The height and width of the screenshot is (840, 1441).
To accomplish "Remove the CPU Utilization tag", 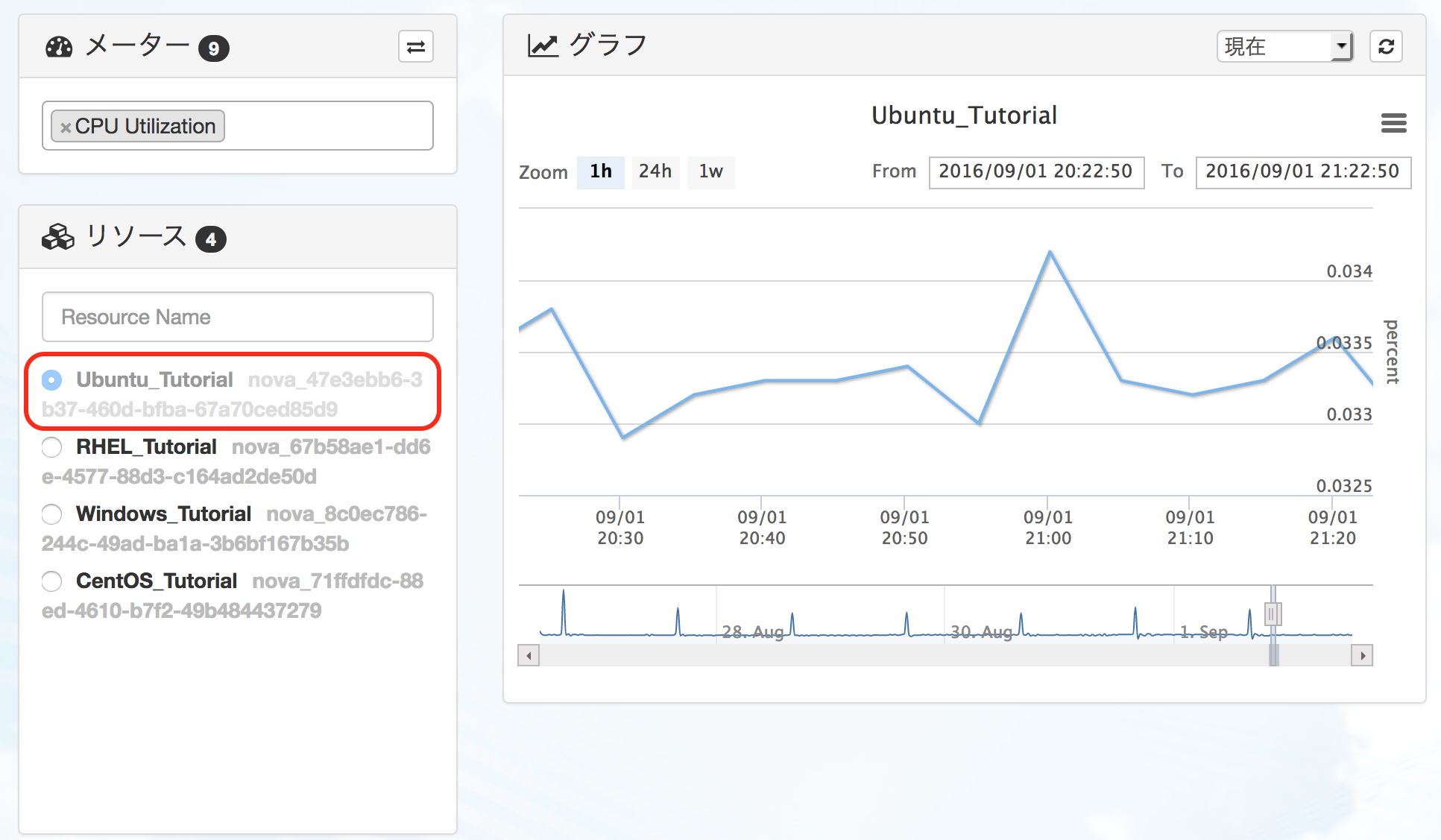I will (x=66, y=127).
